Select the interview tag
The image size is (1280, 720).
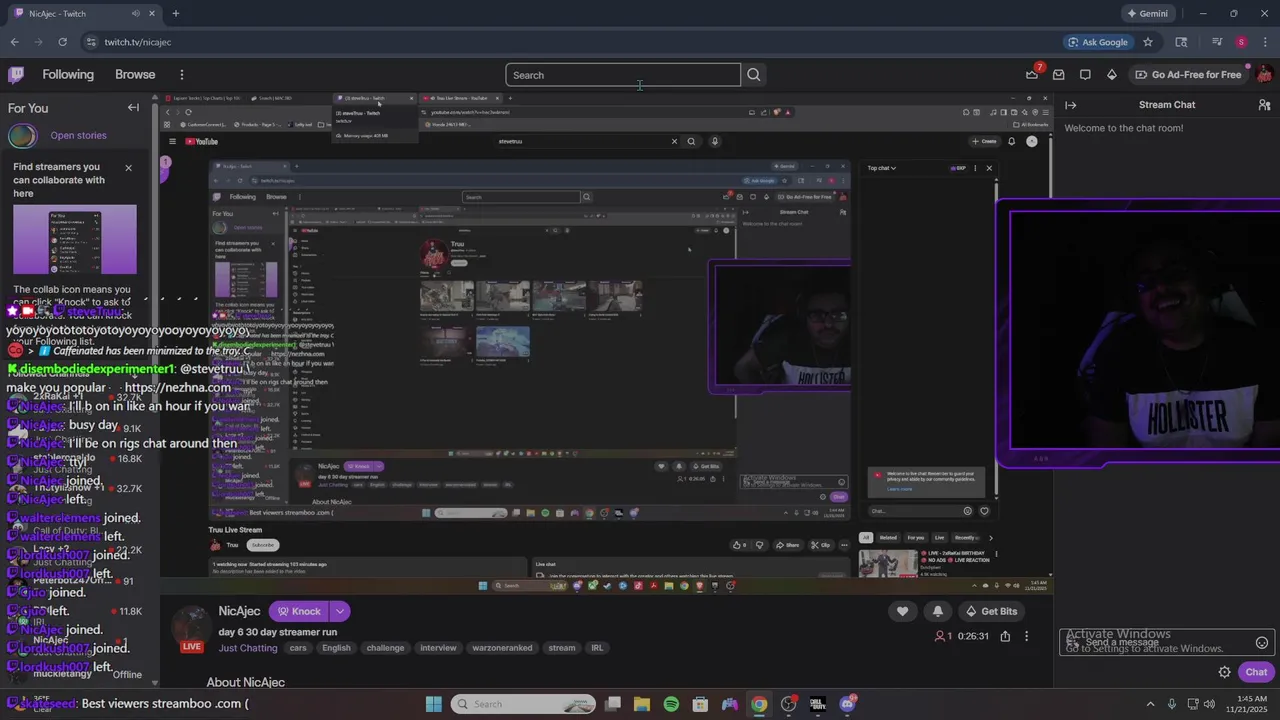tap(438, 648)
